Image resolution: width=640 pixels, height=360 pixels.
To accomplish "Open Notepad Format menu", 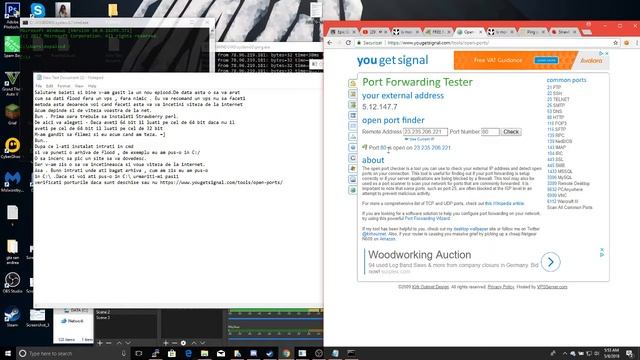I will (64, 86).
